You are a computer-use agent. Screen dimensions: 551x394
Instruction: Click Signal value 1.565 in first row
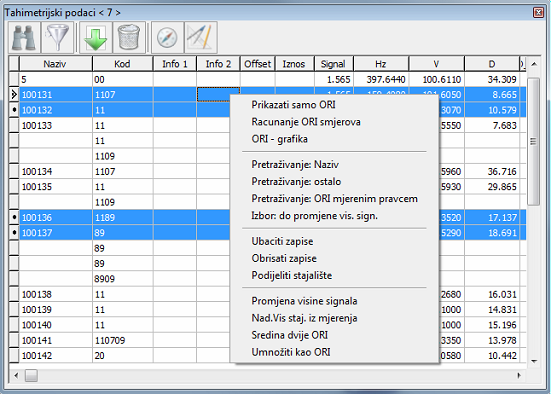pyautogui.click(x=334, y=79)
